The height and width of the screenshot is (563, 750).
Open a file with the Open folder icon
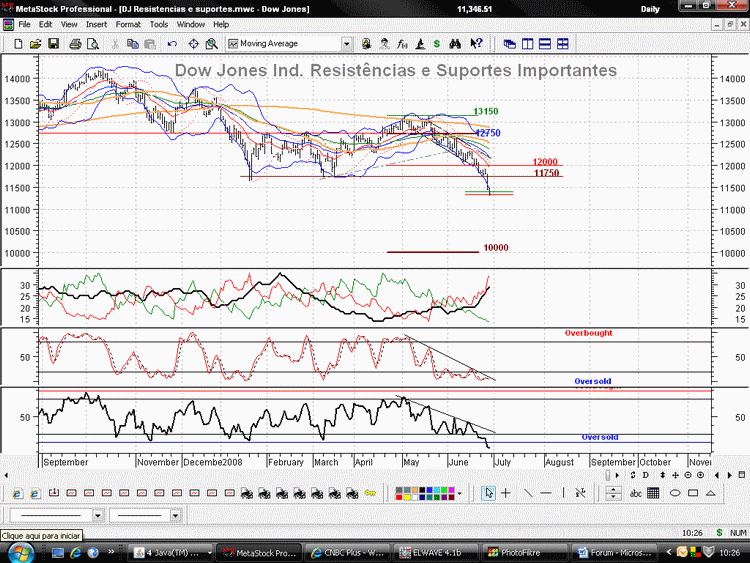[35, 44]
